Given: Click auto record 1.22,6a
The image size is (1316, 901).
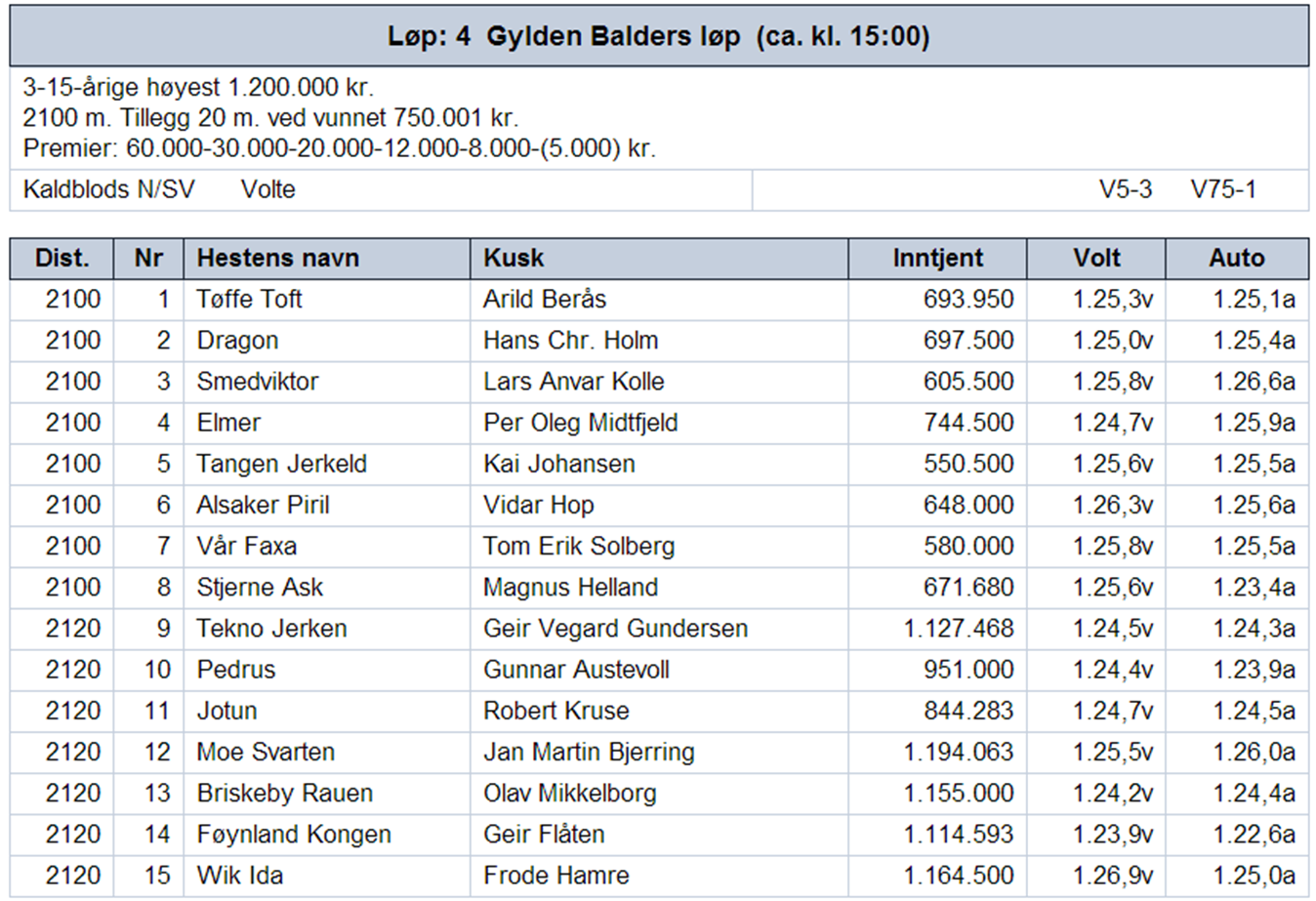Looking at the screenshot, I should click(x=1254, y=835).
